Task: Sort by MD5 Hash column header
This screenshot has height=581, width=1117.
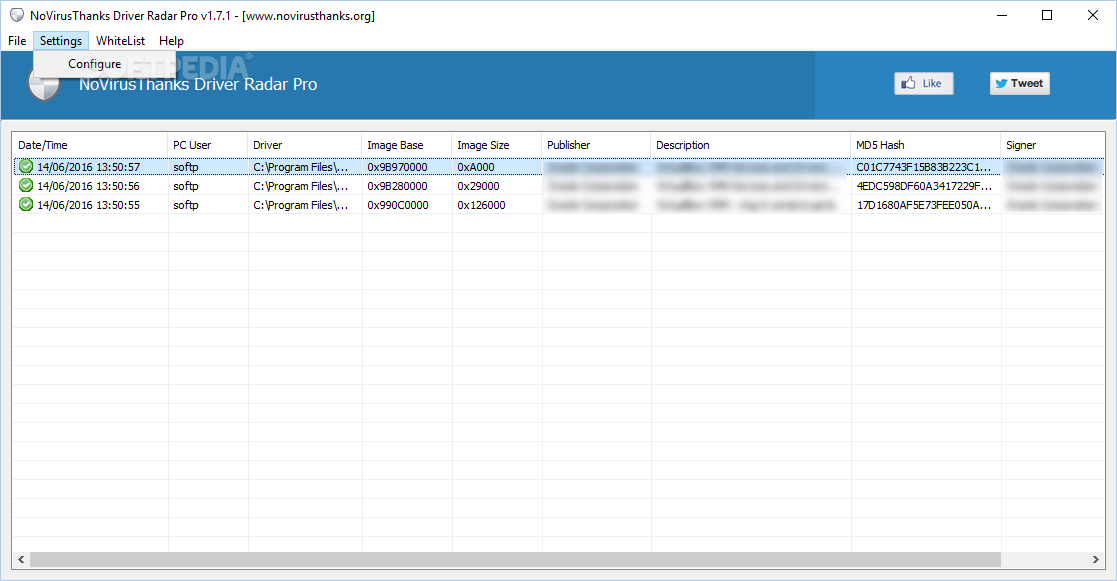Action: point(925,145)
